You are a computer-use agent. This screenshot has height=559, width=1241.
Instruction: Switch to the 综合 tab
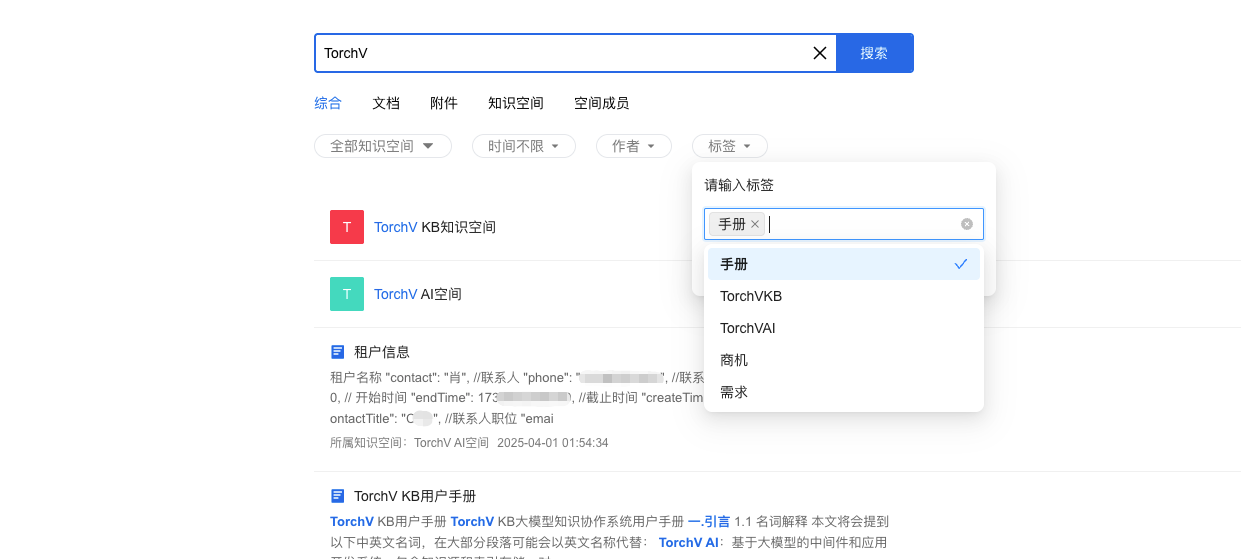coord(328,103)
